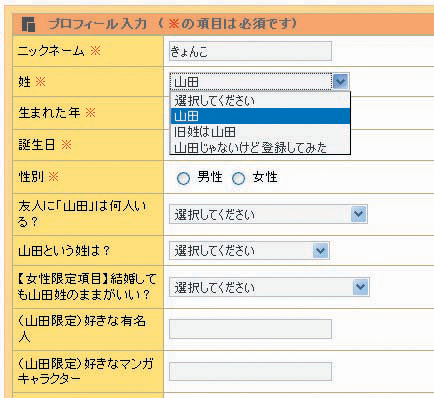This screenshot has width=434, height=398.
Task: Select 山田 from the open dropdown list
Action: 260,116
